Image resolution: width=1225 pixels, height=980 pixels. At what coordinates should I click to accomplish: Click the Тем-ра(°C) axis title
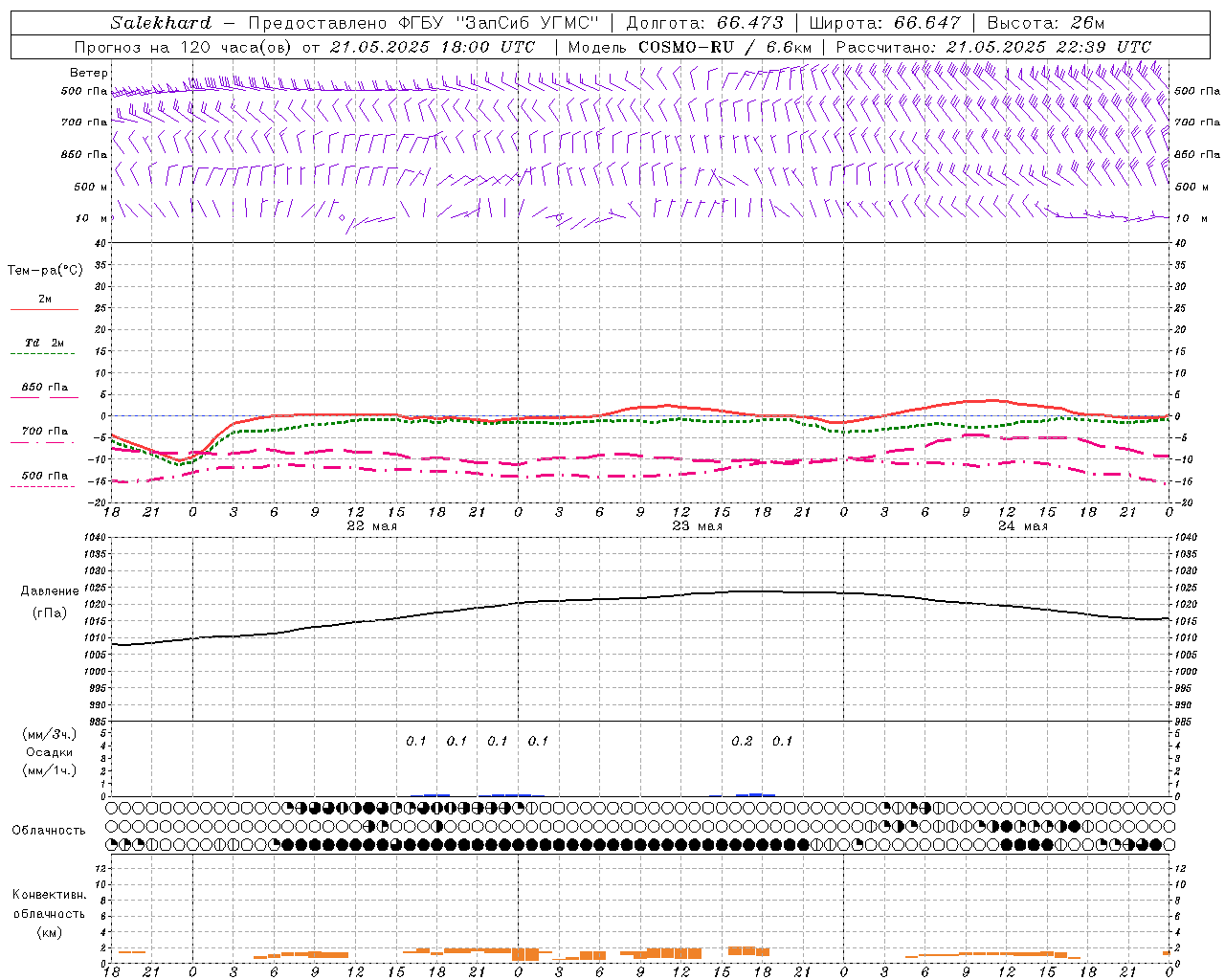click(x=45, y=271)
